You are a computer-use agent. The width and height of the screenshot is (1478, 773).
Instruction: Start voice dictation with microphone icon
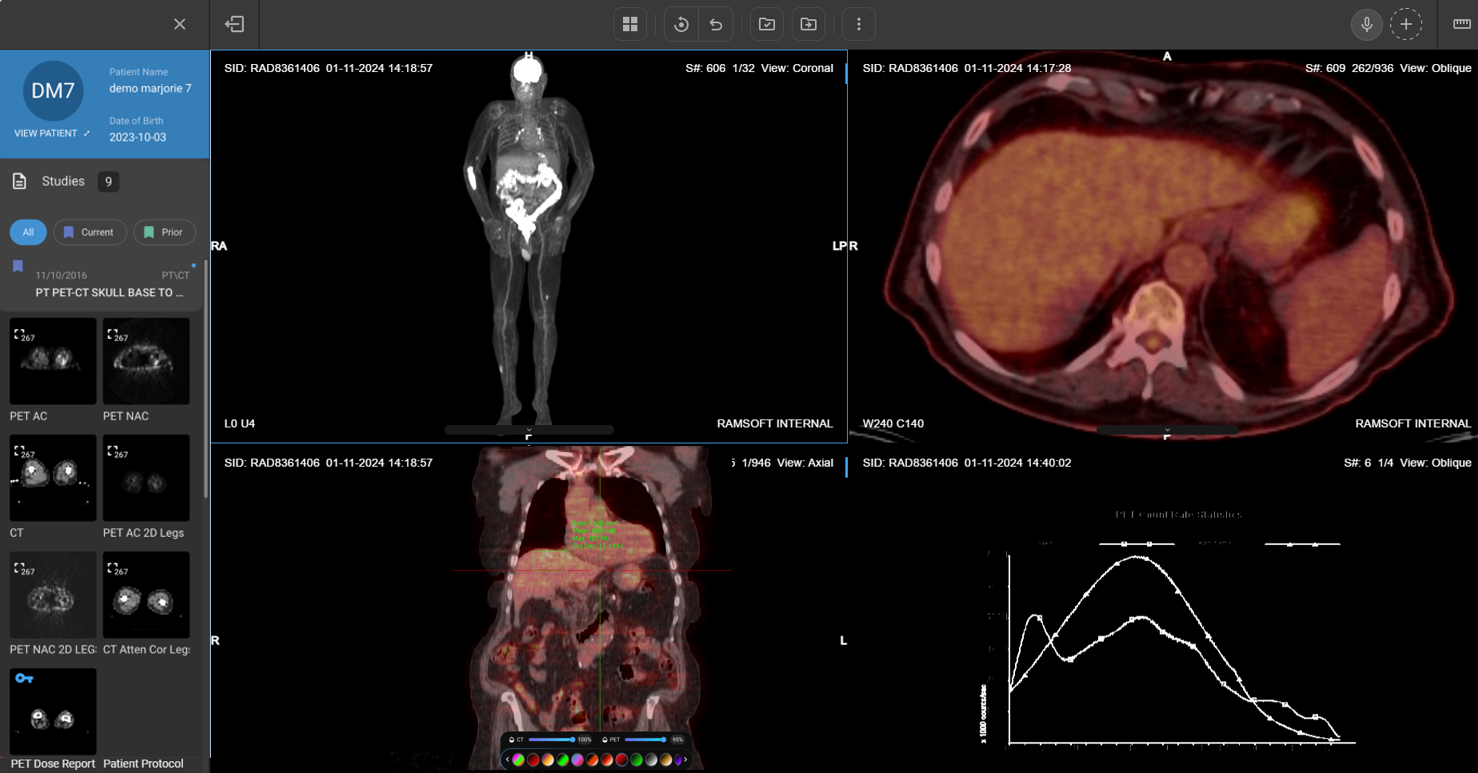1366,24
